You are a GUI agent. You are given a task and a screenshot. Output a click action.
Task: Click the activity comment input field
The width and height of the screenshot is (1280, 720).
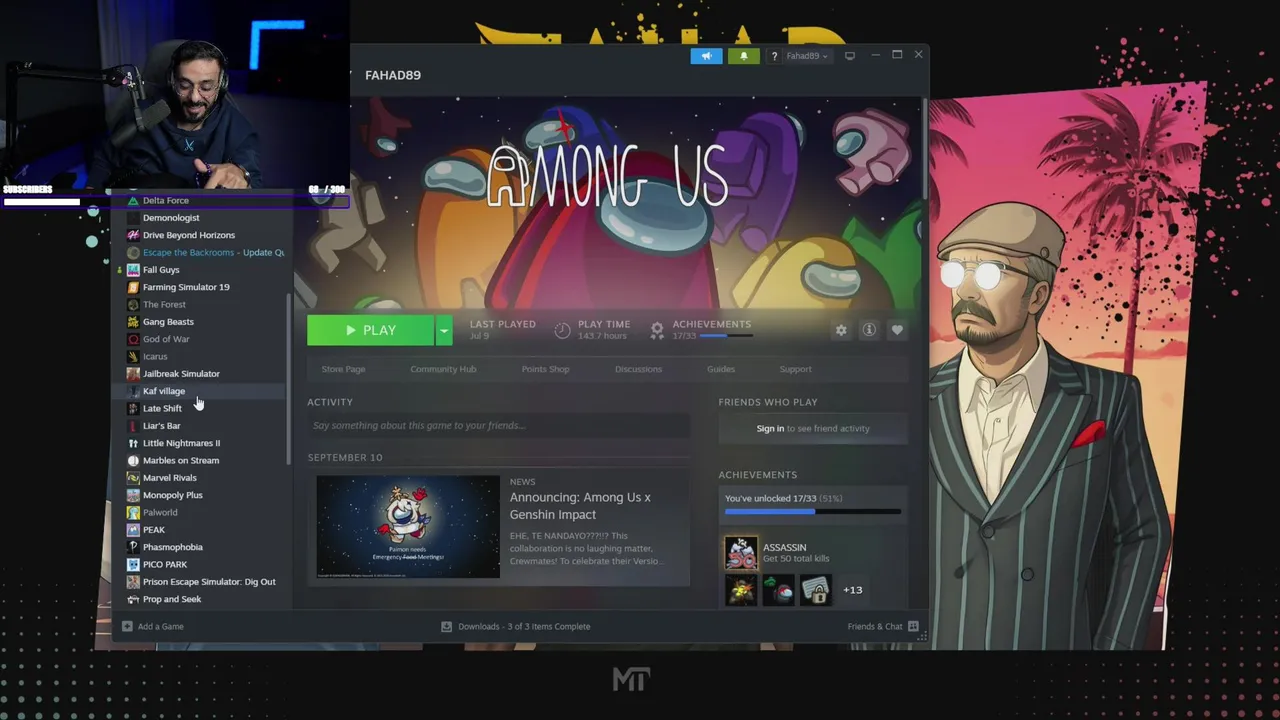498,426
